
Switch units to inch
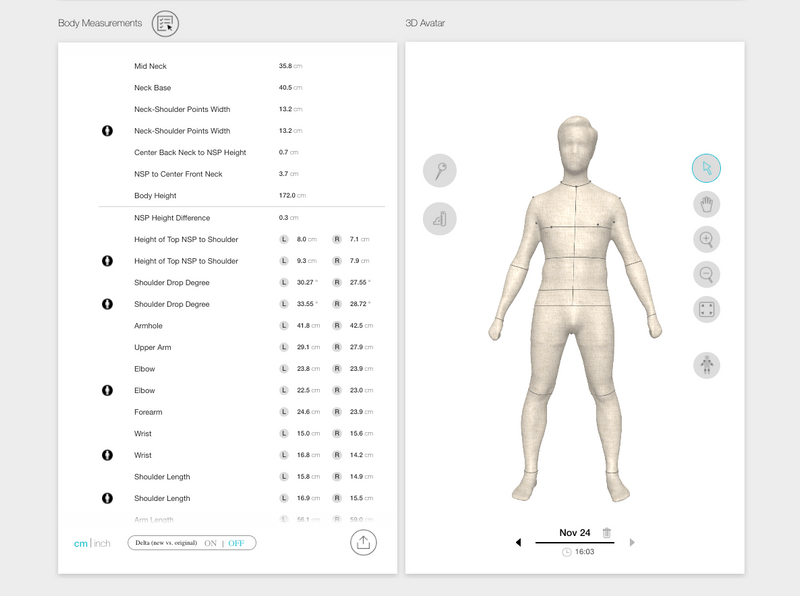102,543
